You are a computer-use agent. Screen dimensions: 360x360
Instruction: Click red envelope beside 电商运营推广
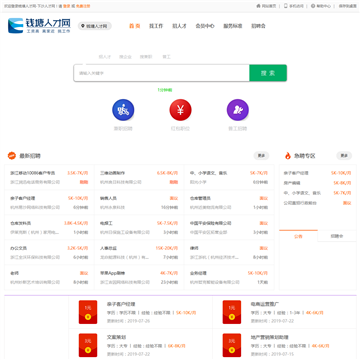pyautogui.click(x=232, y=312)
